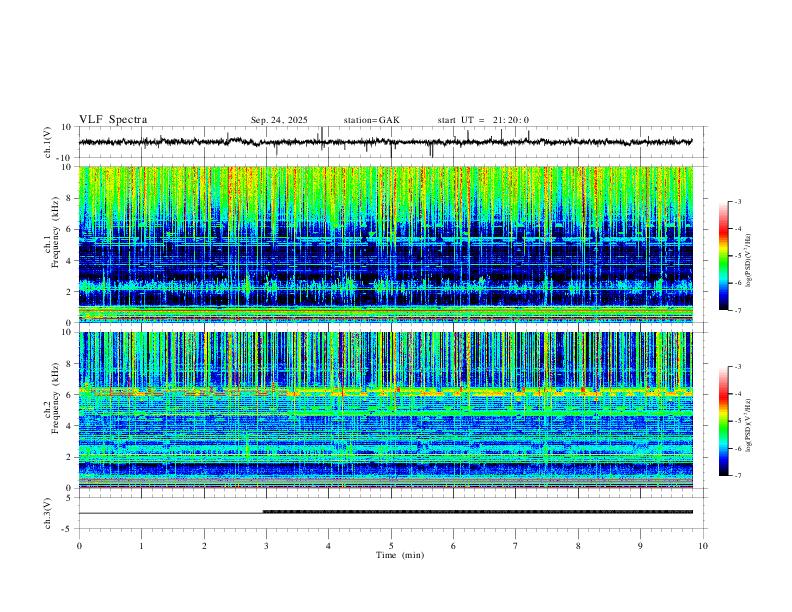Click the "6" kHz tick on ch.1 spectrogram
This screenshot has height=612, width=792.
(70, 229)
